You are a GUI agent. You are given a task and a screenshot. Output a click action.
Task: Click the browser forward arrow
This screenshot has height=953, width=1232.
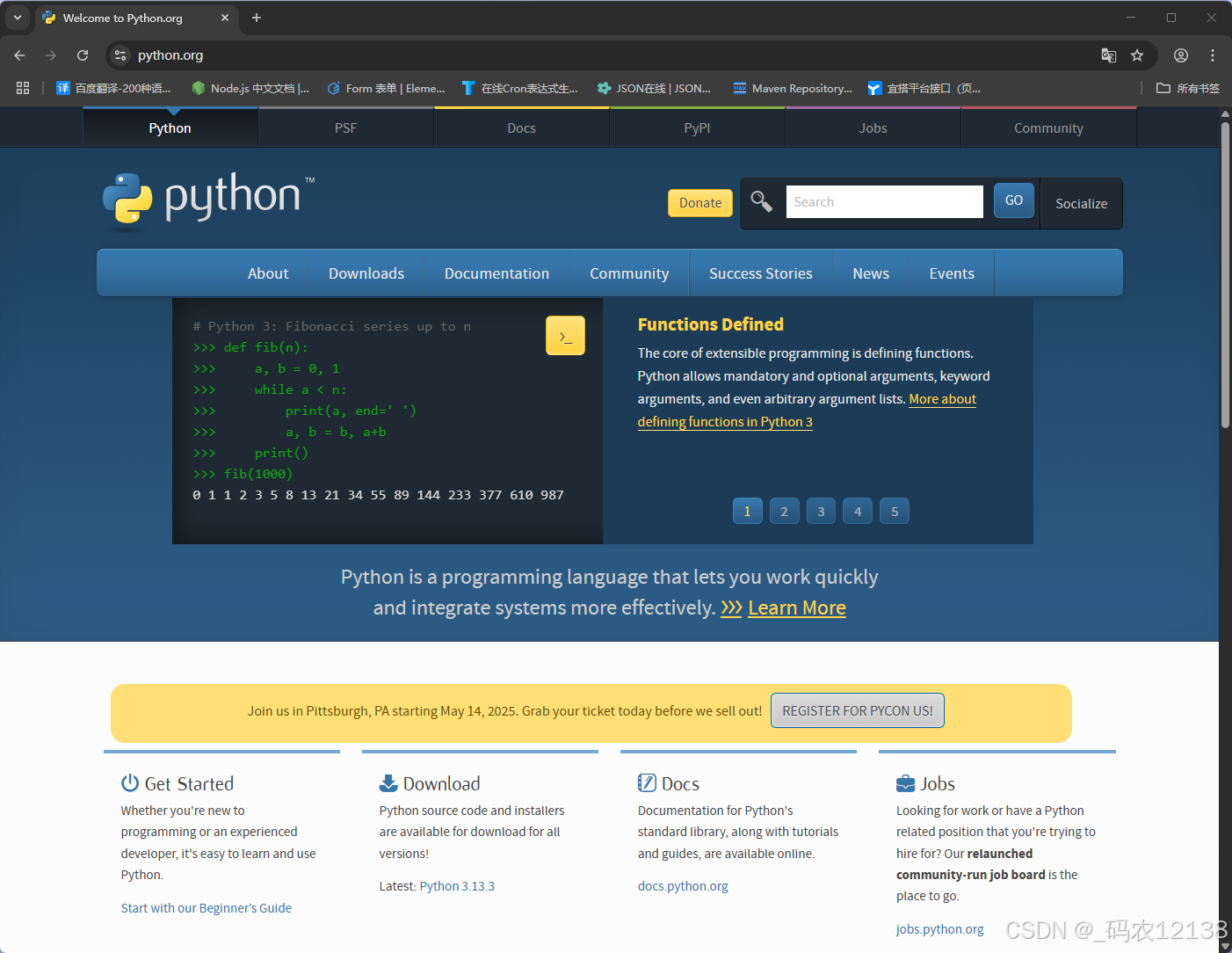coord(51,55)
